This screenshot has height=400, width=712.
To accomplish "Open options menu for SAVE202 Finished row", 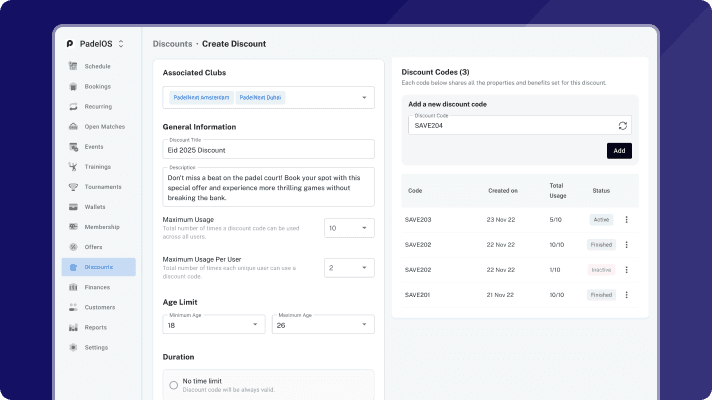I will (627, 245).
